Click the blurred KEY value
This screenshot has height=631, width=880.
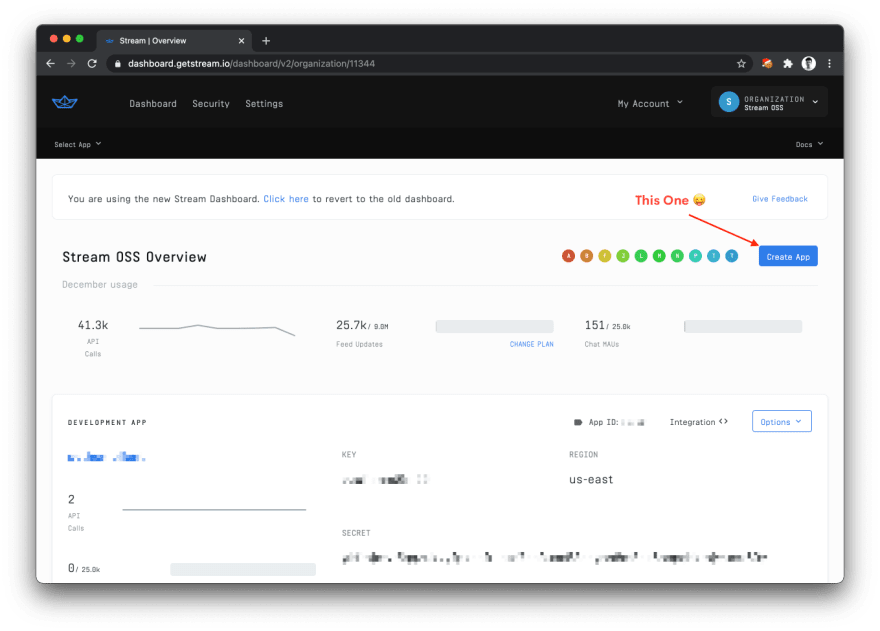385,479
